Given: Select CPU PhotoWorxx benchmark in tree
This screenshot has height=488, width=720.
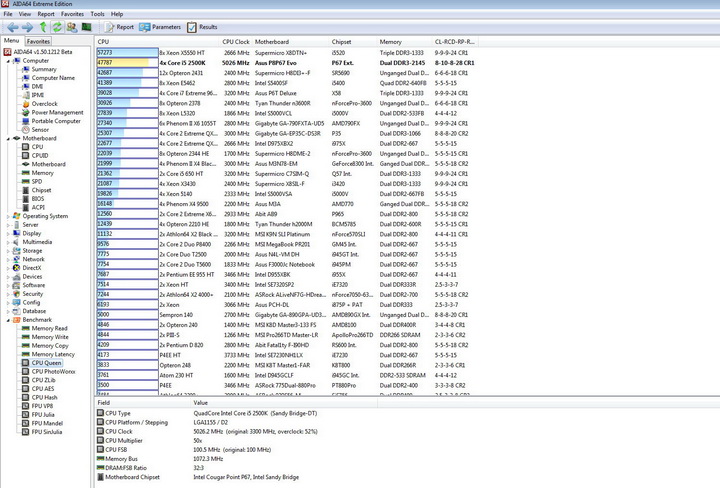Looking at the screenshot, I should [x=53, y=371].
